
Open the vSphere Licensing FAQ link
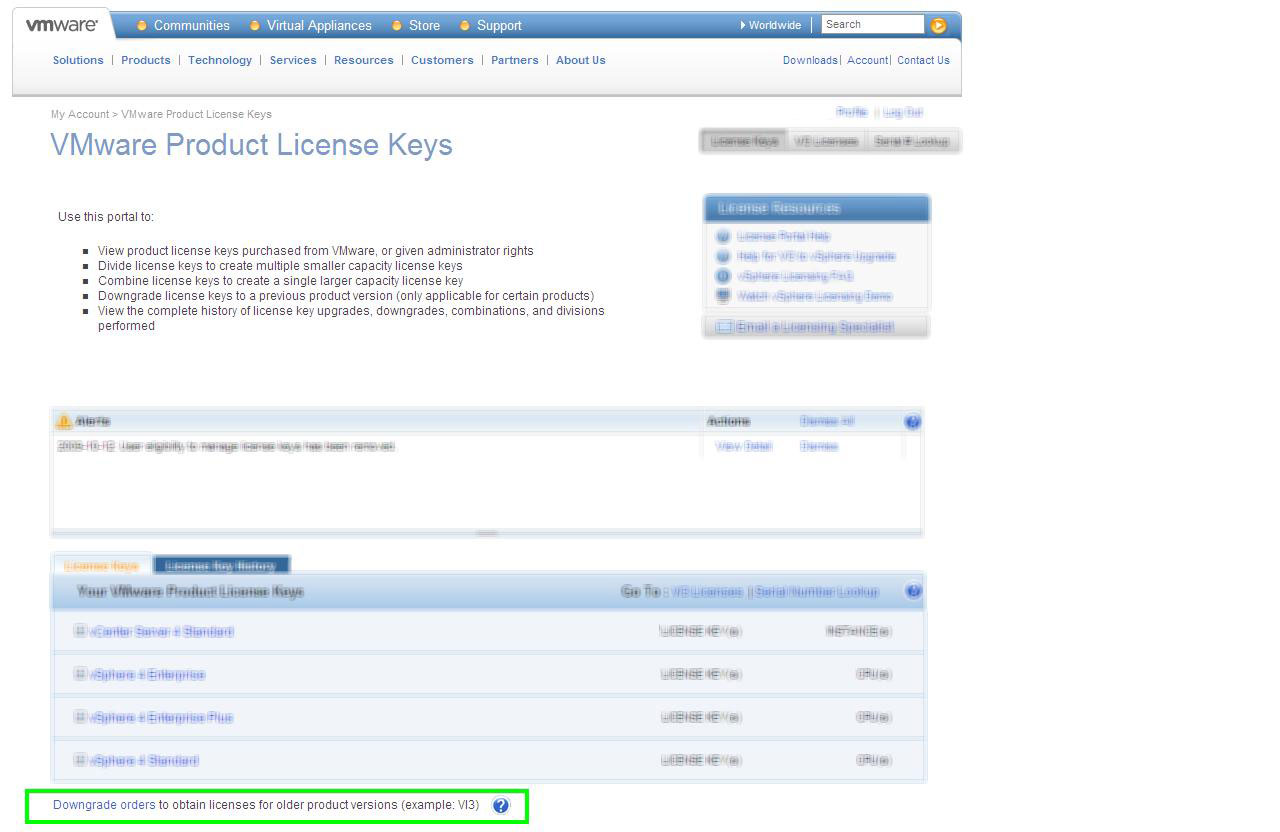795,276
